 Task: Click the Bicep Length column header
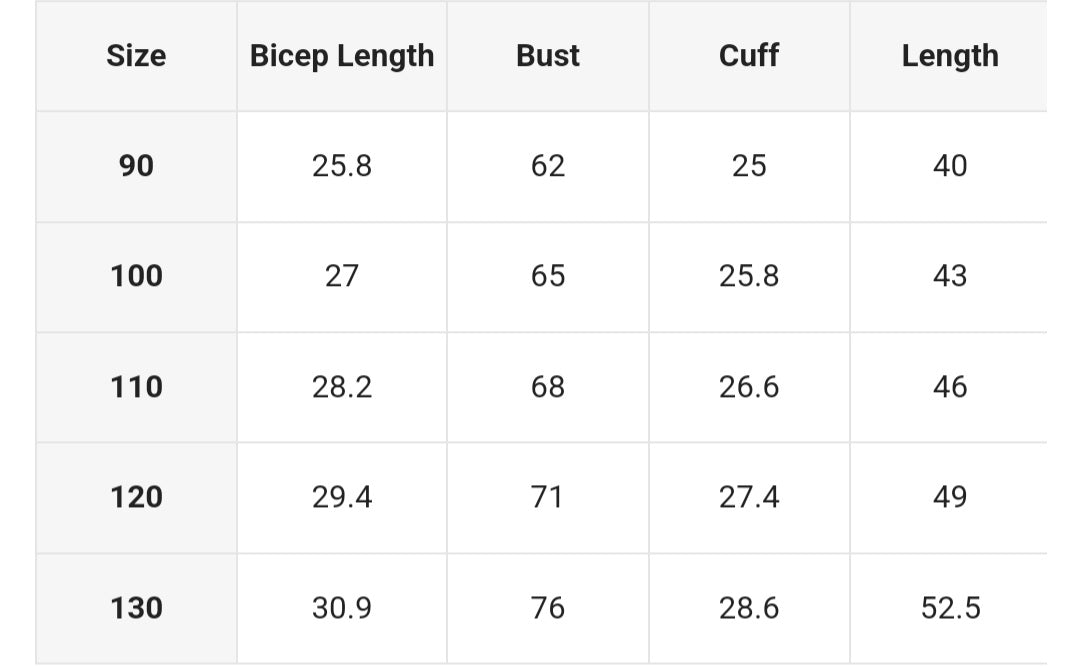pyautogui.click(x=342, y=56)
